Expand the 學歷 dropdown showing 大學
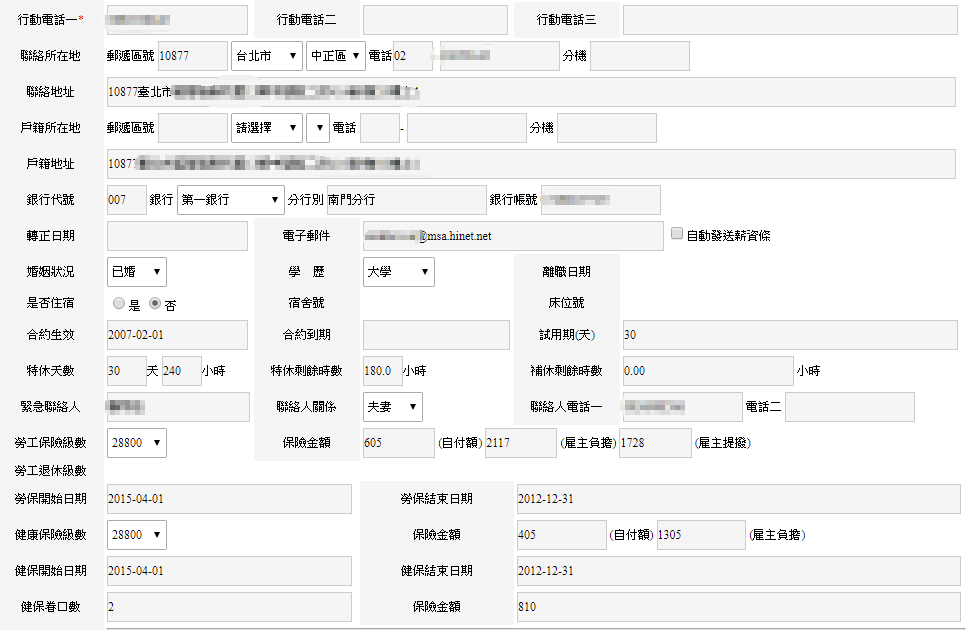Image resolution: width=967 pixels, height=630 pixels. pyautogui.click(x=398, y=271)
